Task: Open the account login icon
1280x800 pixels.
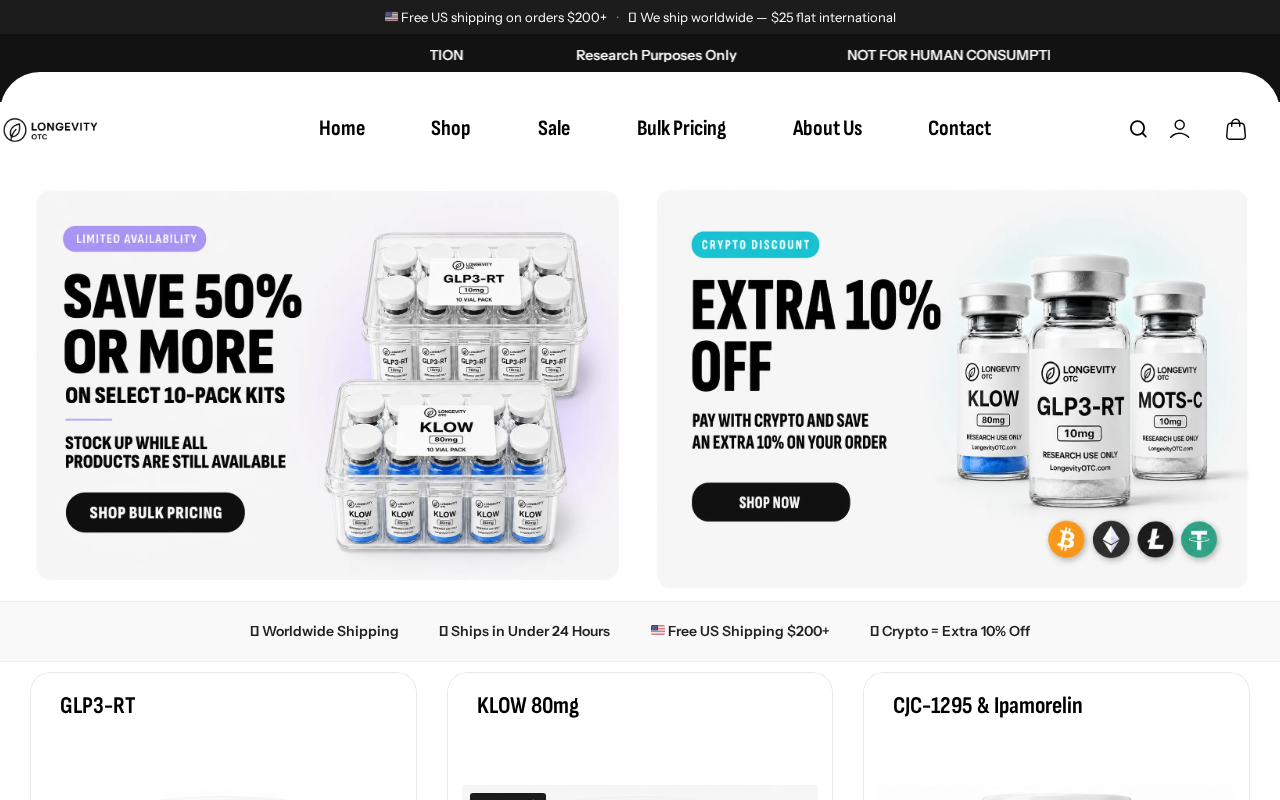Action: tap(1180, 129)
